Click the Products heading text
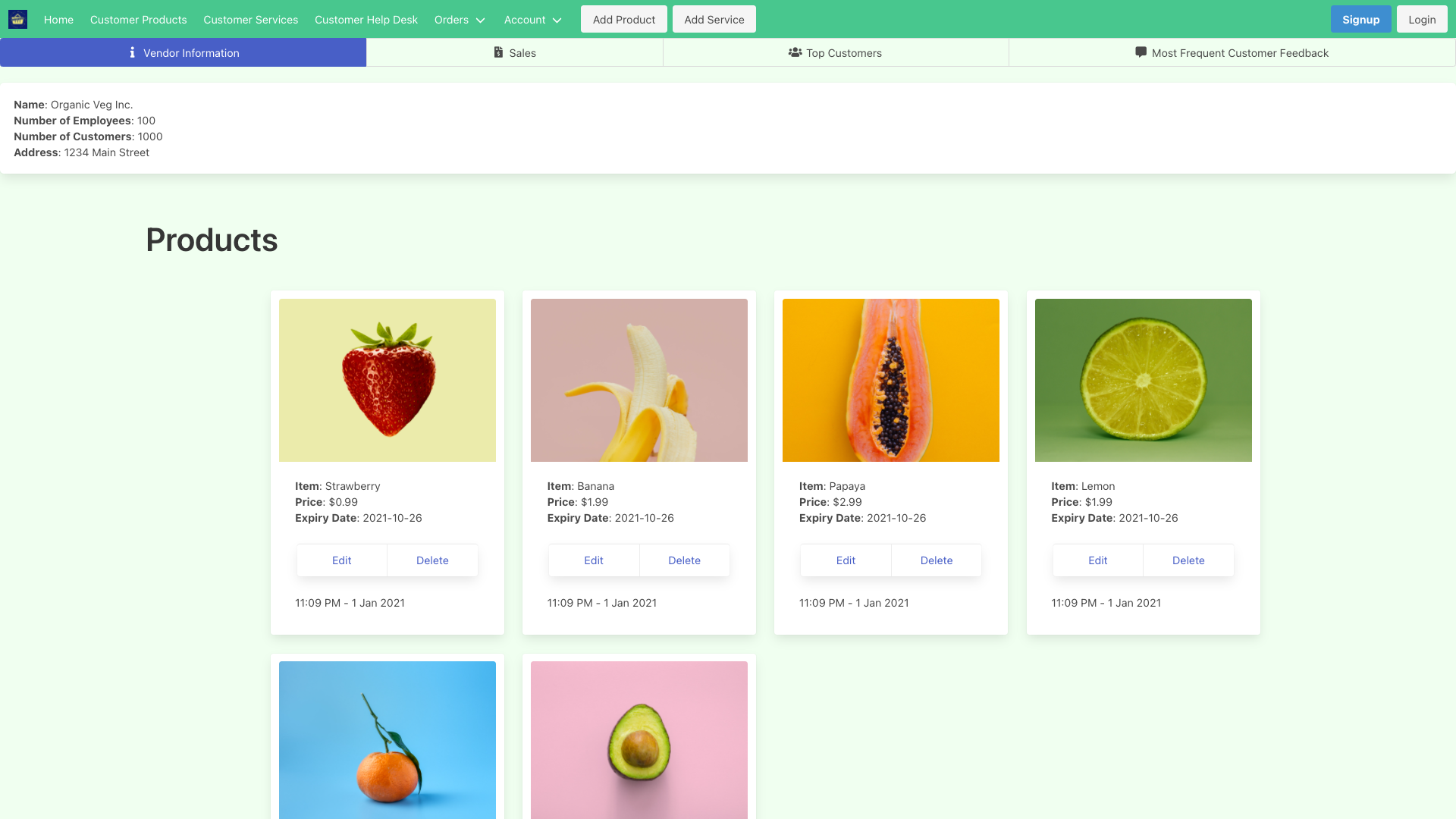This screenshot has height=819, width=1456. point(212,240)
